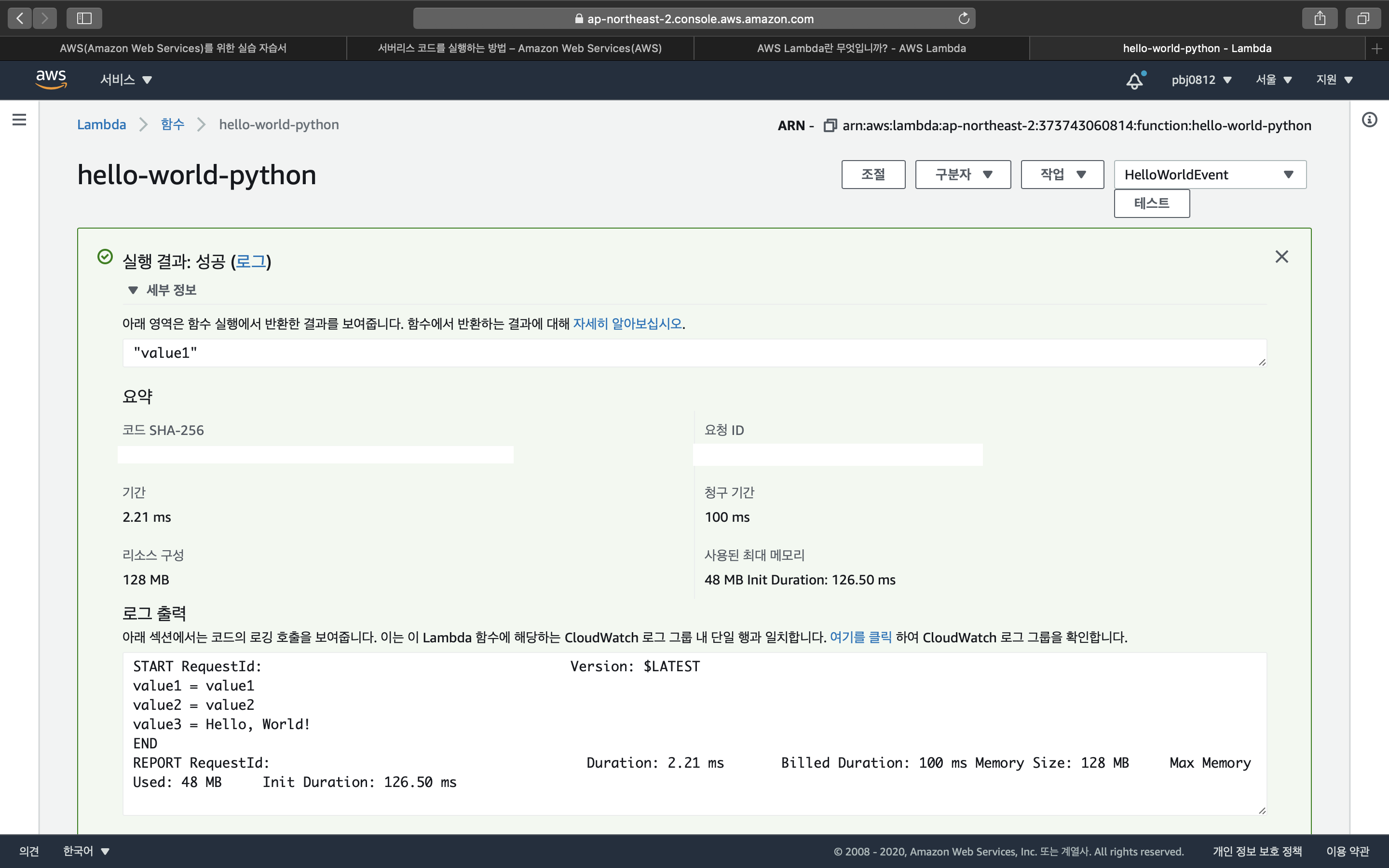Open new browser tab plus button
Viewport: 1389px width, 868px height.
pos(1376,49)
